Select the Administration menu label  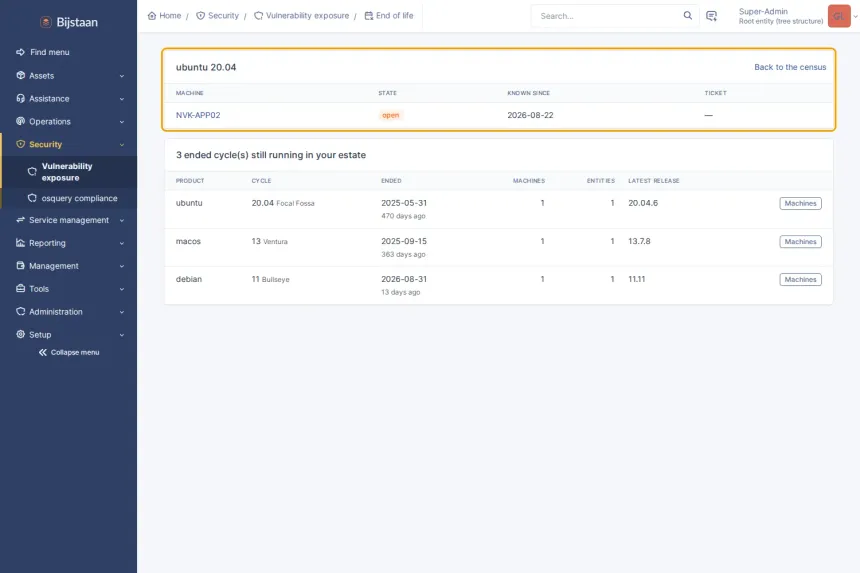(56, 311)
